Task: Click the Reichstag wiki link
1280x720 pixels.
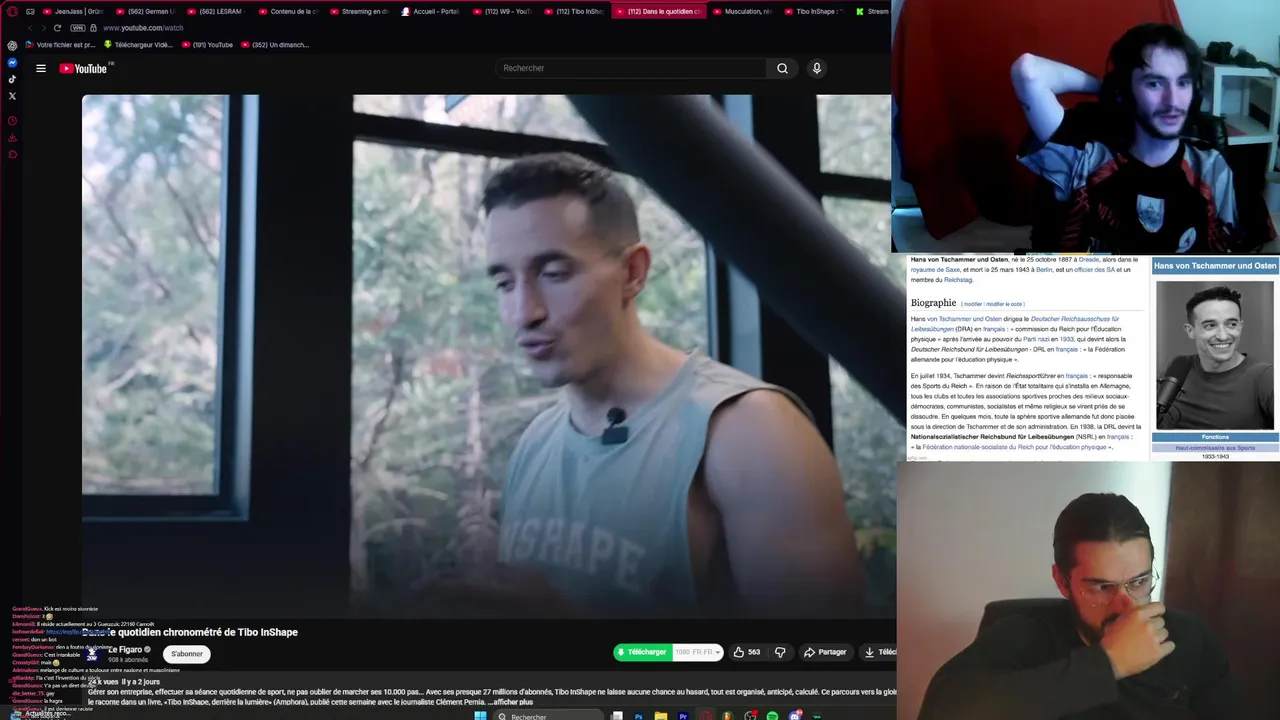Action: (957, 279)
